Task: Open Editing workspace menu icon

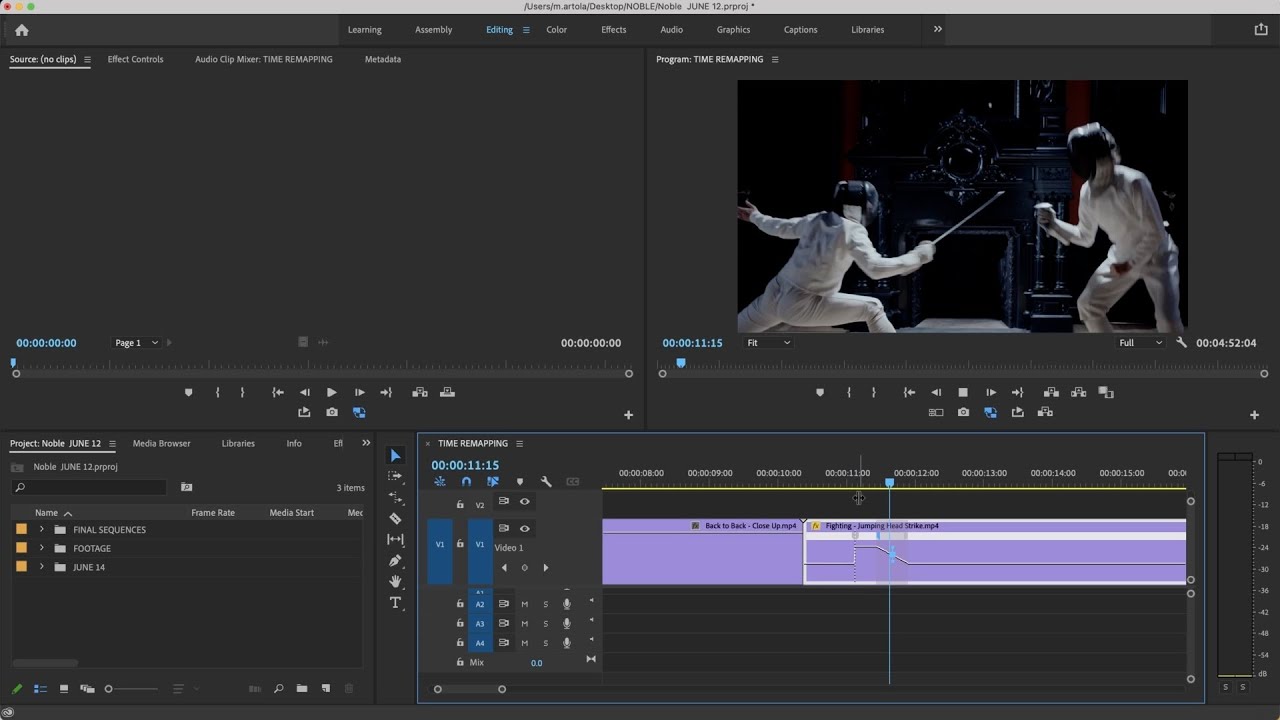Action: 526,30
